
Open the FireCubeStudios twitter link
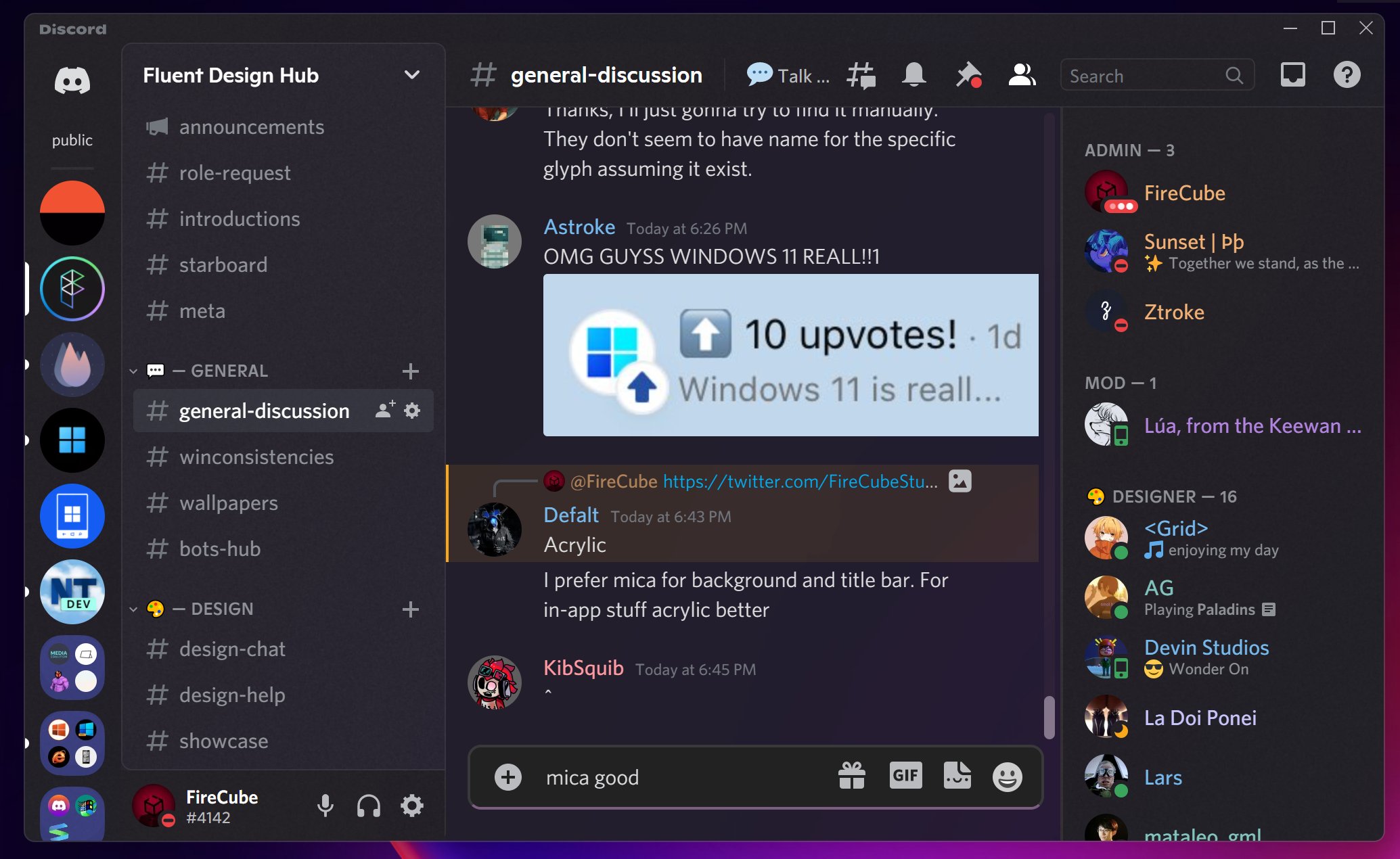tap(800, 481)
